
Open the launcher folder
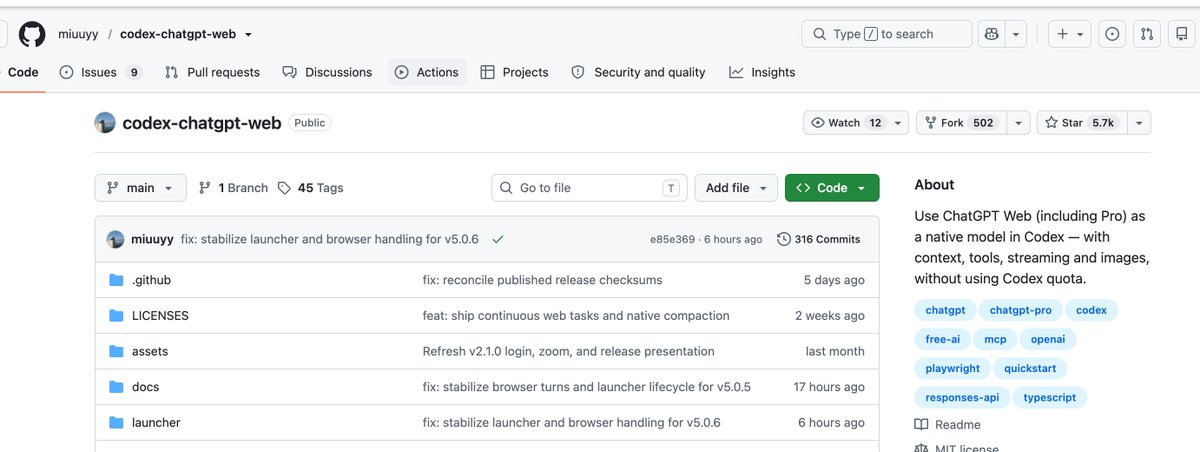pyautogui.click(x=156, y=423)
